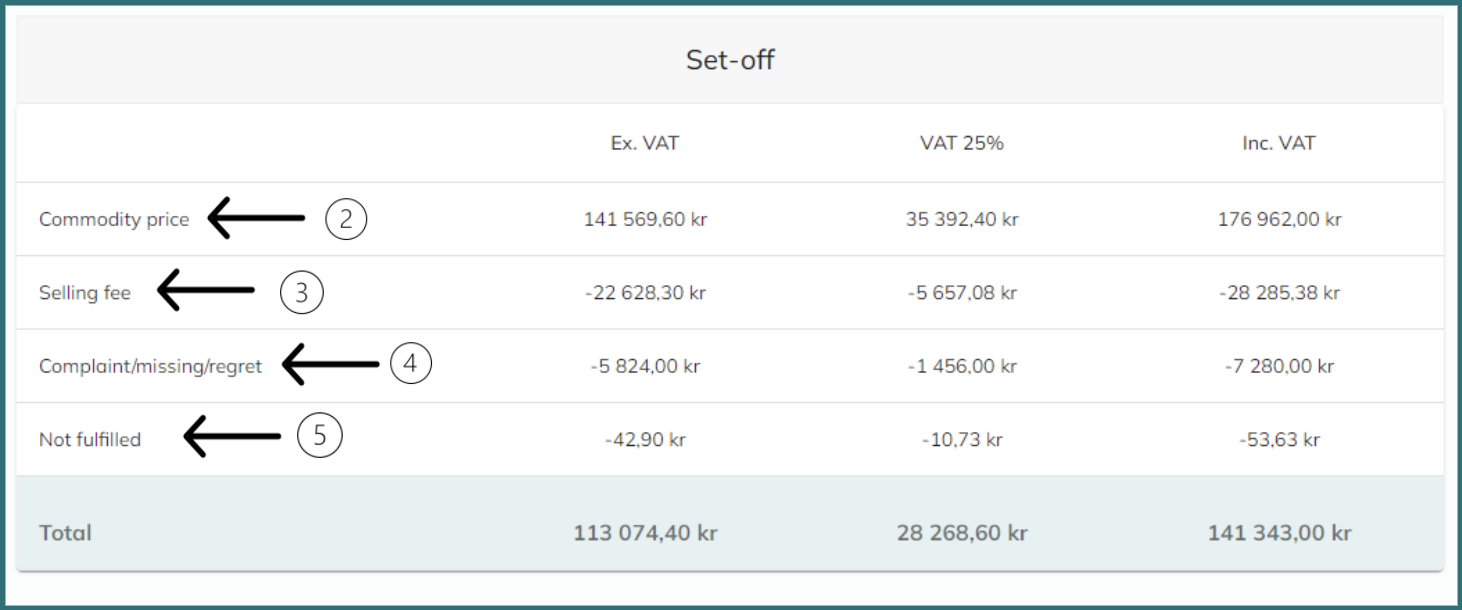This screenshot has height=610, width=1462.
Task: Click the arrow pointing at Selling fee
Action: pos(206,290)
